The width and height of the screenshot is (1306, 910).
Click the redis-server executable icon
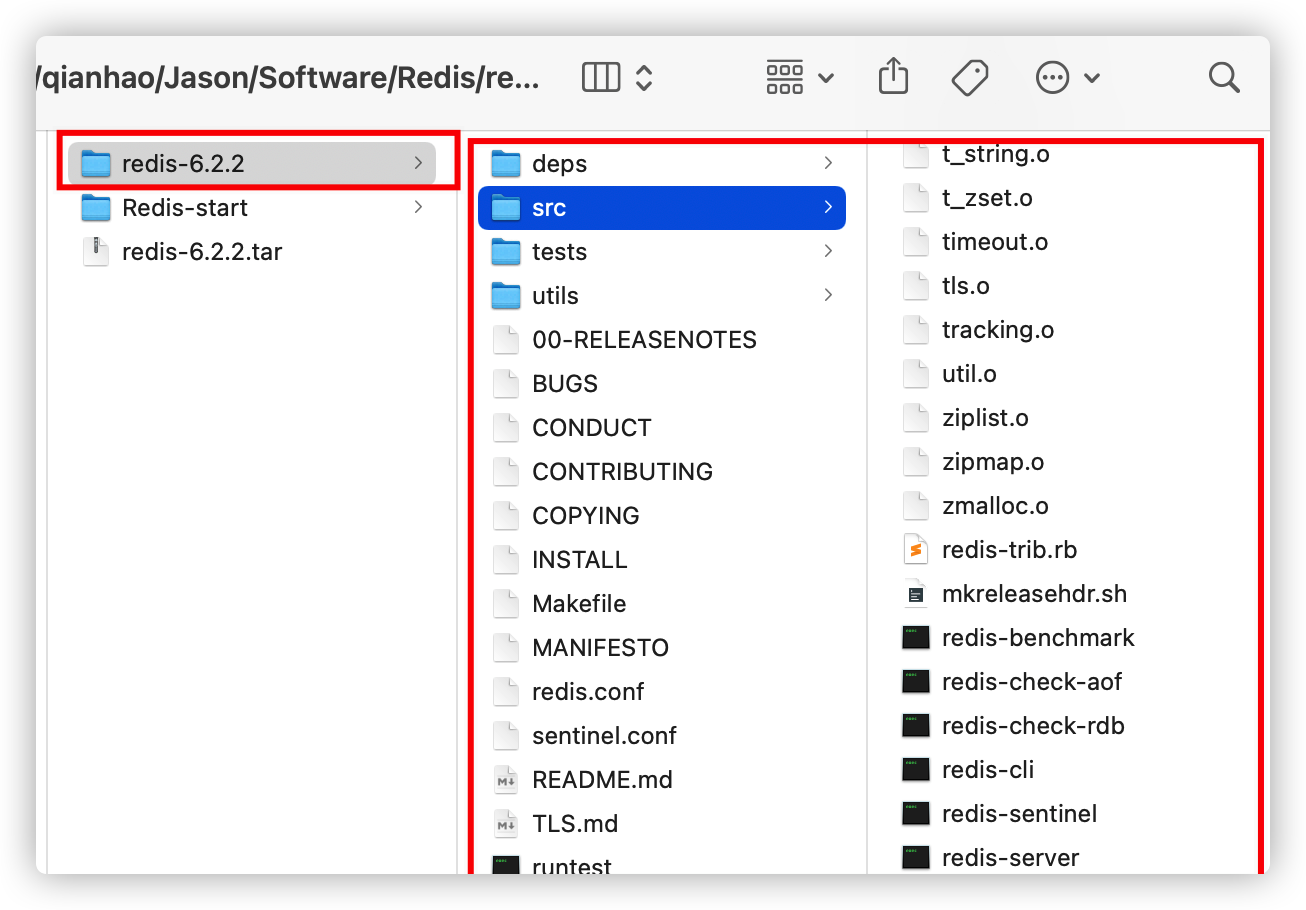(x=916, y=857)
